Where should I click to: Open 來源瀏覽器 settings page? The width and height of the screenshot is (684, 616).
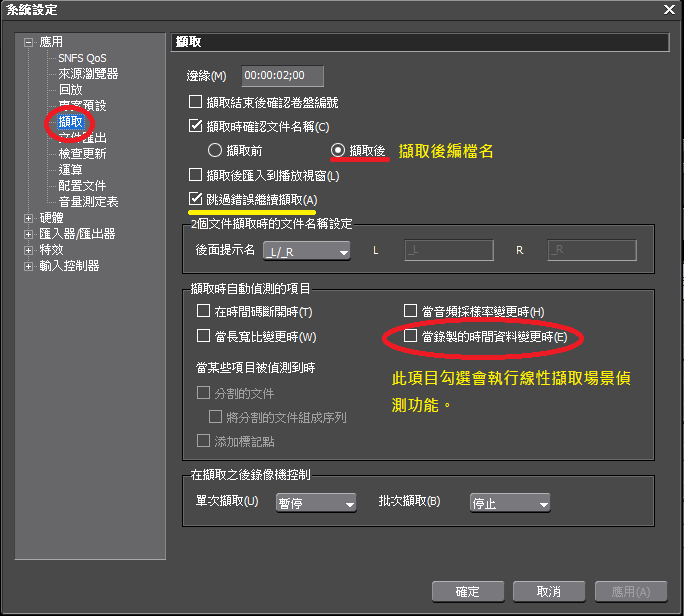87,74
